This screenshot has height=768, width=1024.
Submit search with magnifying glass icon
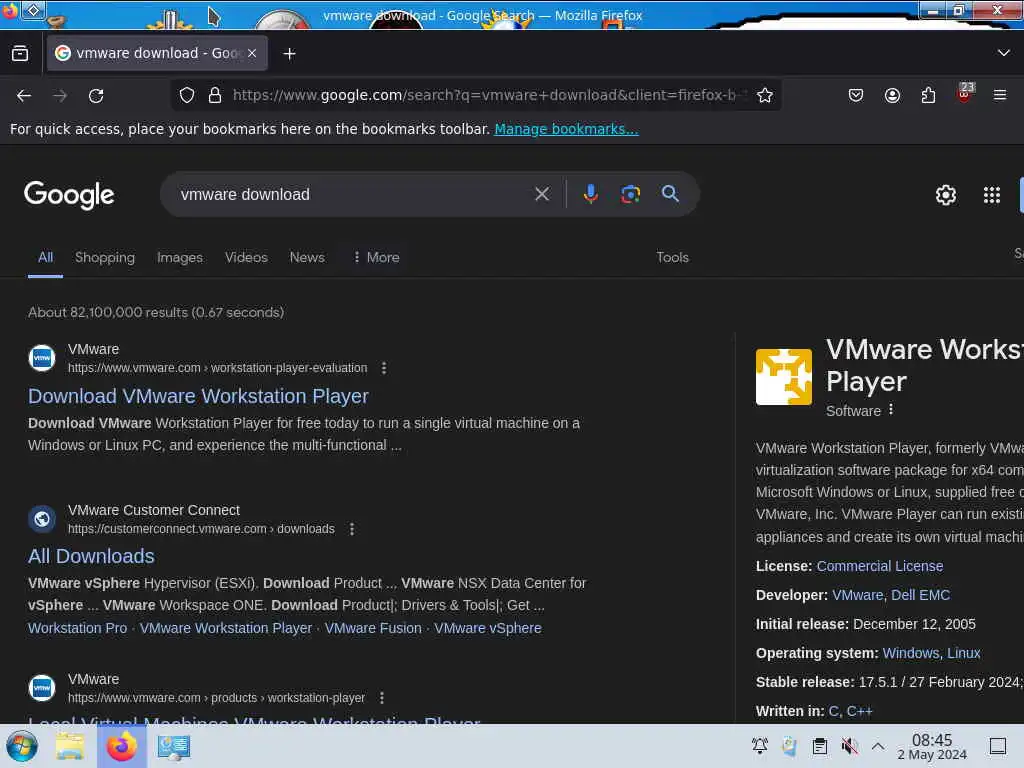pos(670,193)
